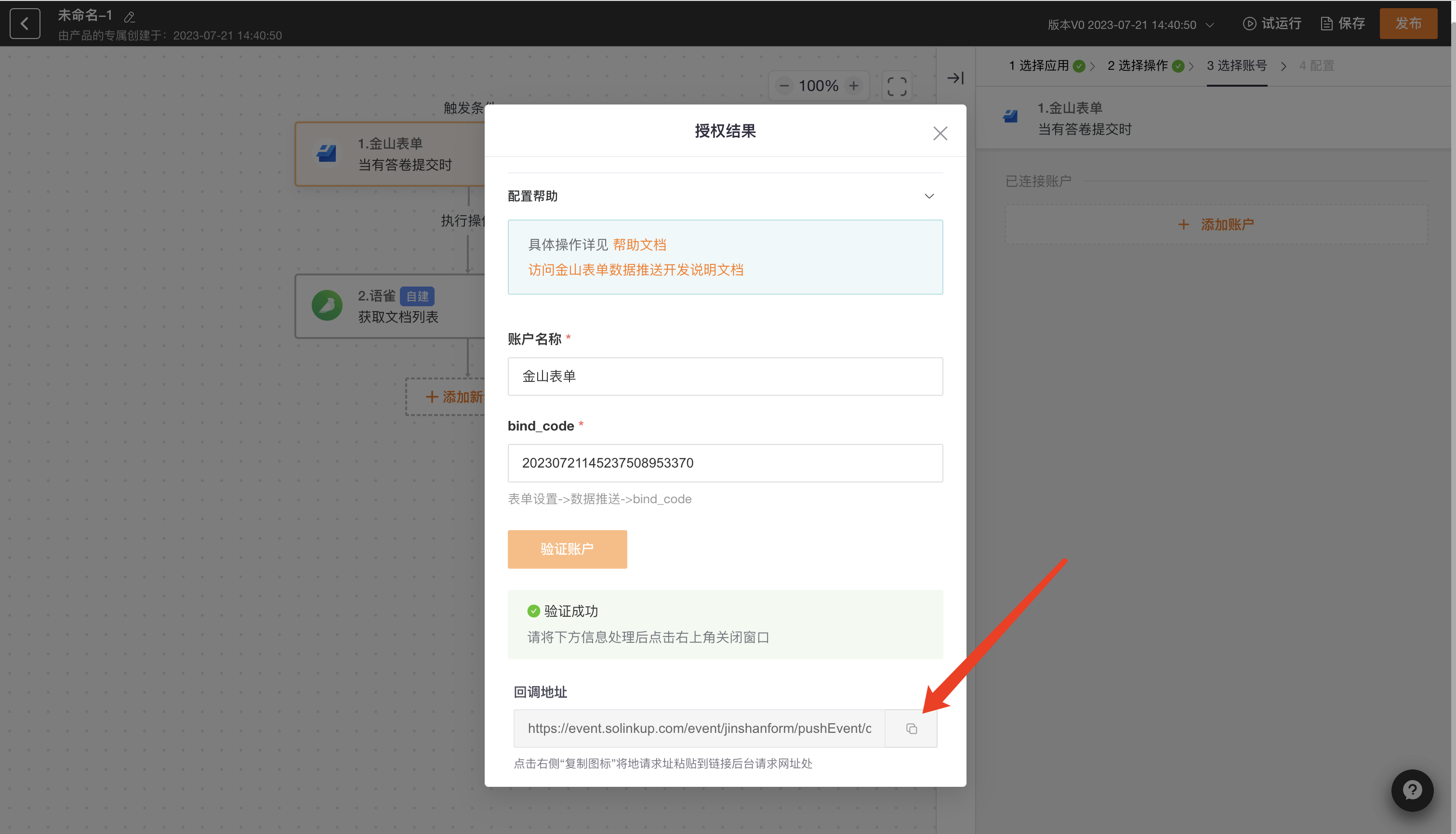Toggle fullscreen canvas view icon
Image resolution: width=1456 pixels, height=834 pixels.
(897, 87)
